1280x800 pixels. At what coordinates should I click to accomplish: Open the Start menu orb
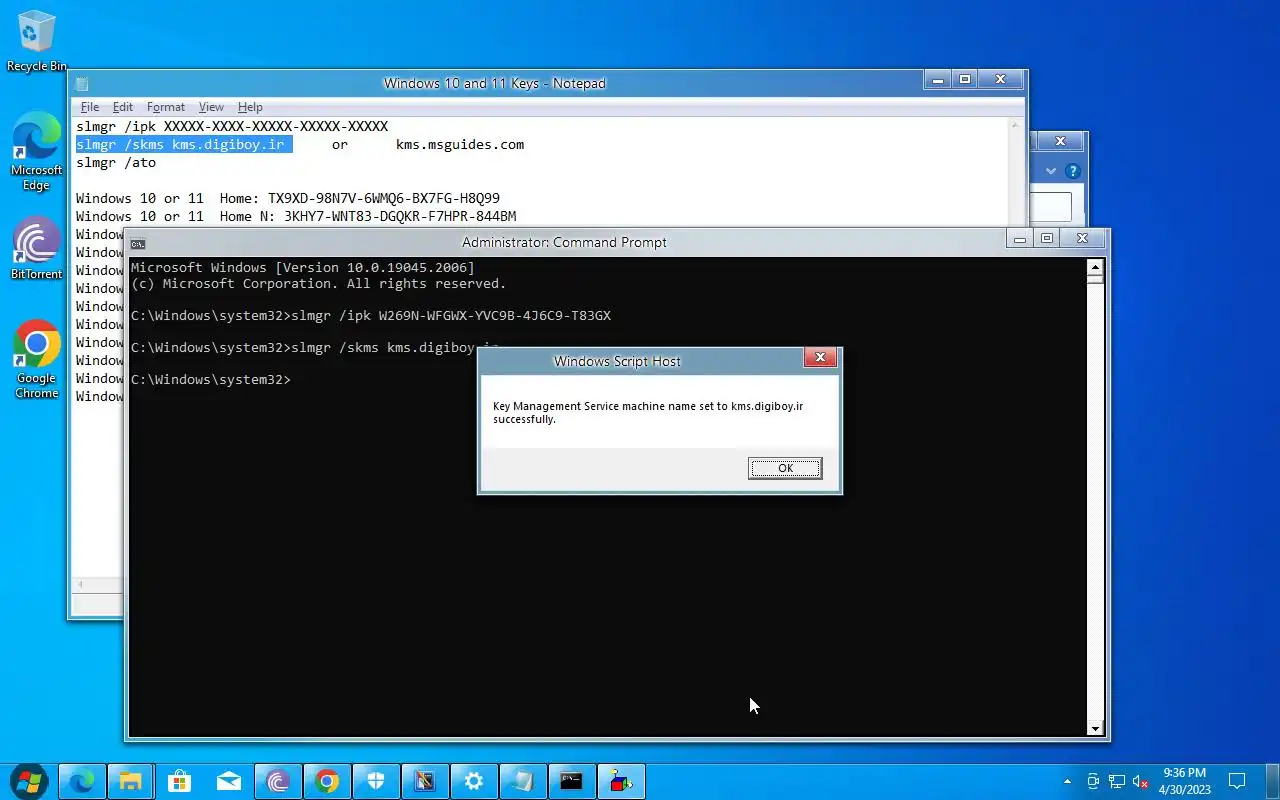click(29, 781)
